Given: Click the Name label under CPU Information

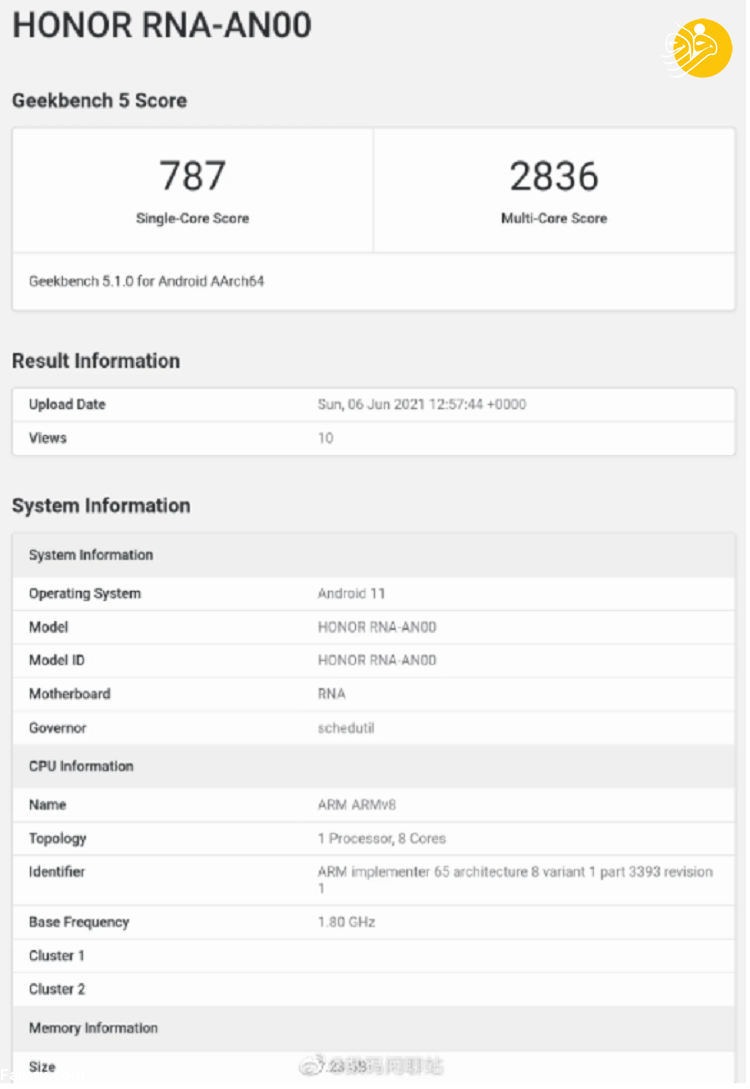Looking at the screenshot, I should pyautogui.click(x=47, y=804).
